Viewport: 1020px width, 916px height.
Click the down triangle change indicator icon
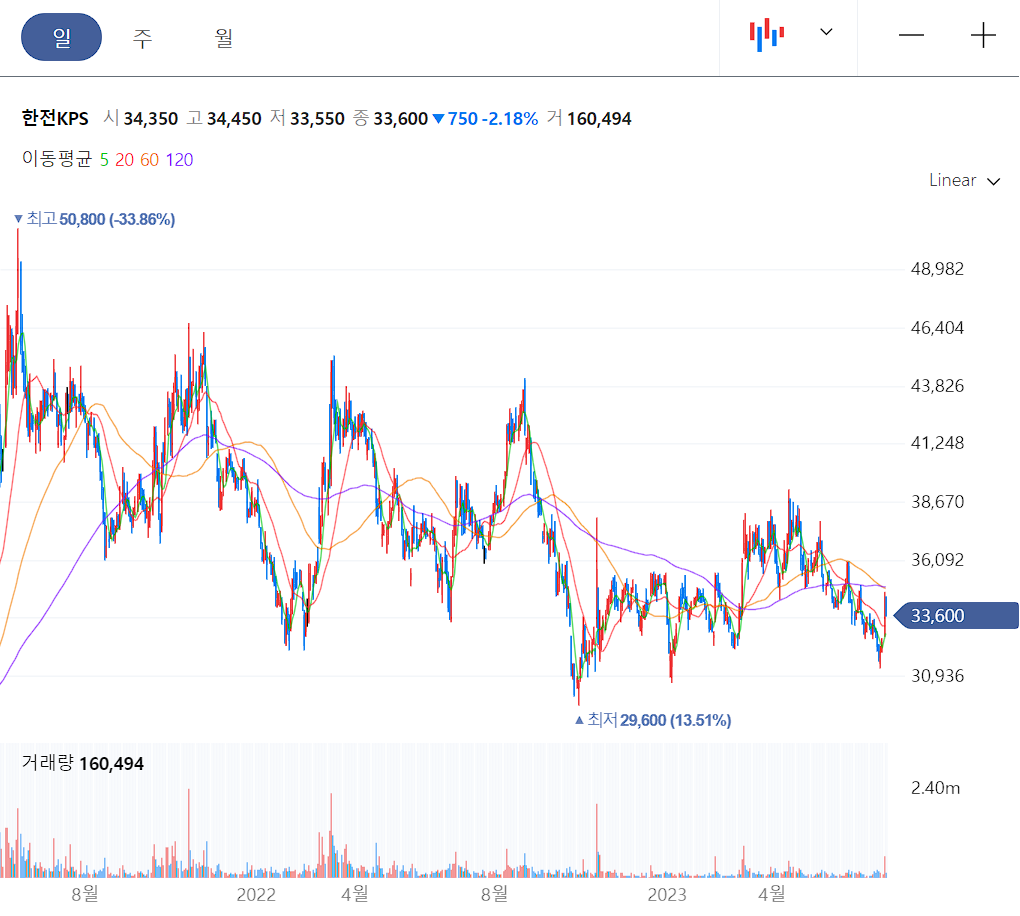click(438, 119)
